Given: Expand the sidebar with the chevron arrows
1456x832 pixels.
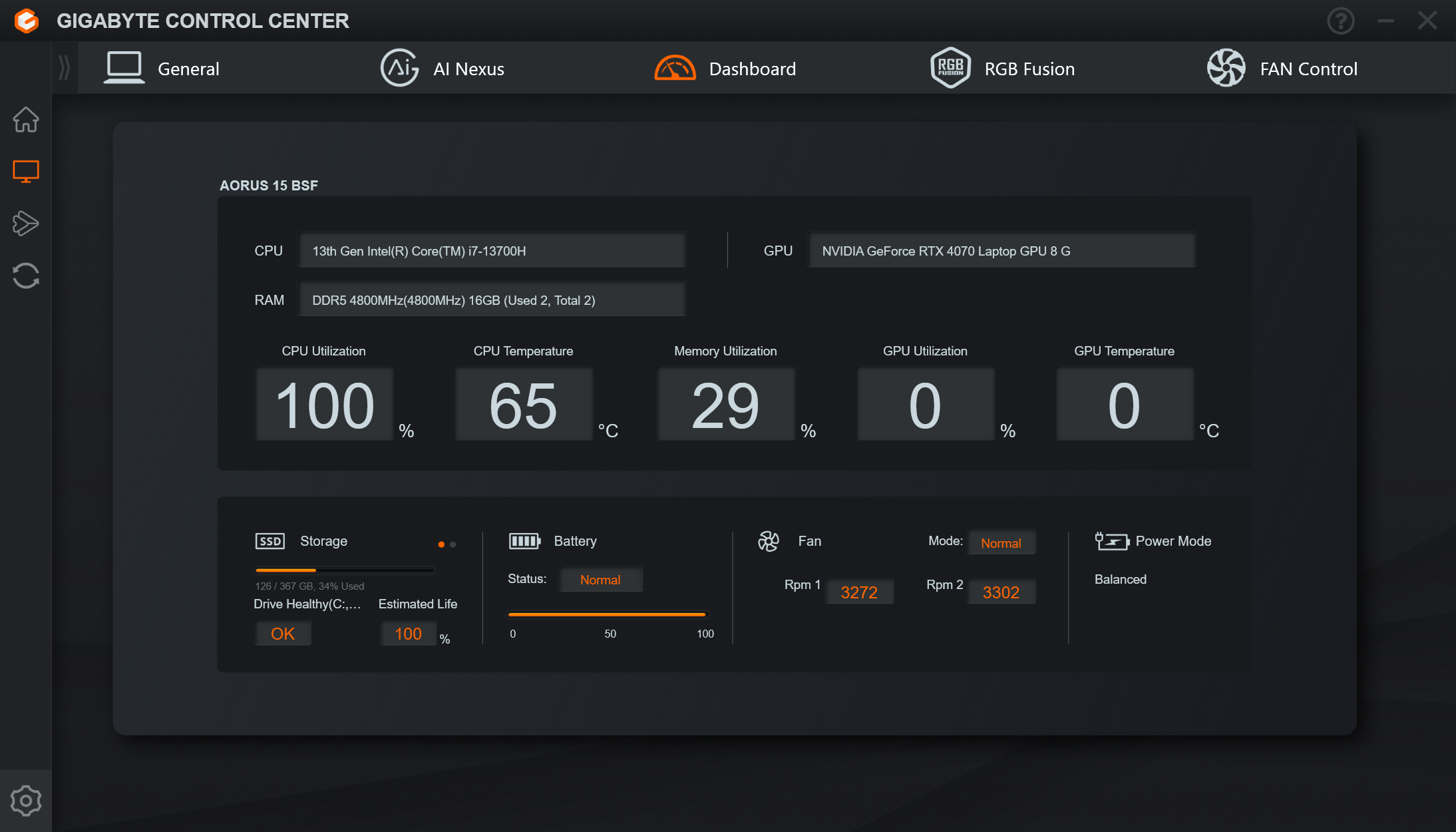Looking at the screenshot, I should (65, 68).
